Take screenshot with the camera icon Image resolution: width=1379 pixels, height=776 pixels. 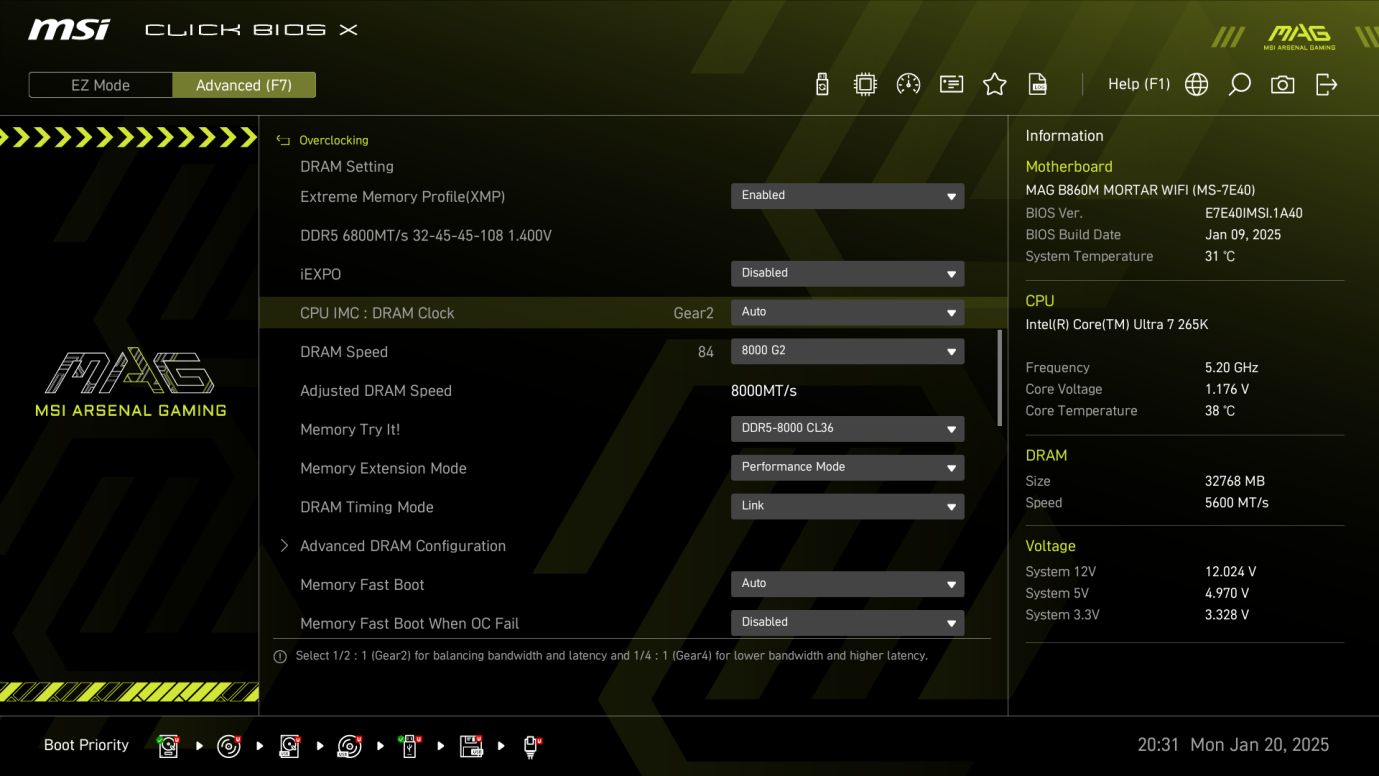[x=1282, y=85]
